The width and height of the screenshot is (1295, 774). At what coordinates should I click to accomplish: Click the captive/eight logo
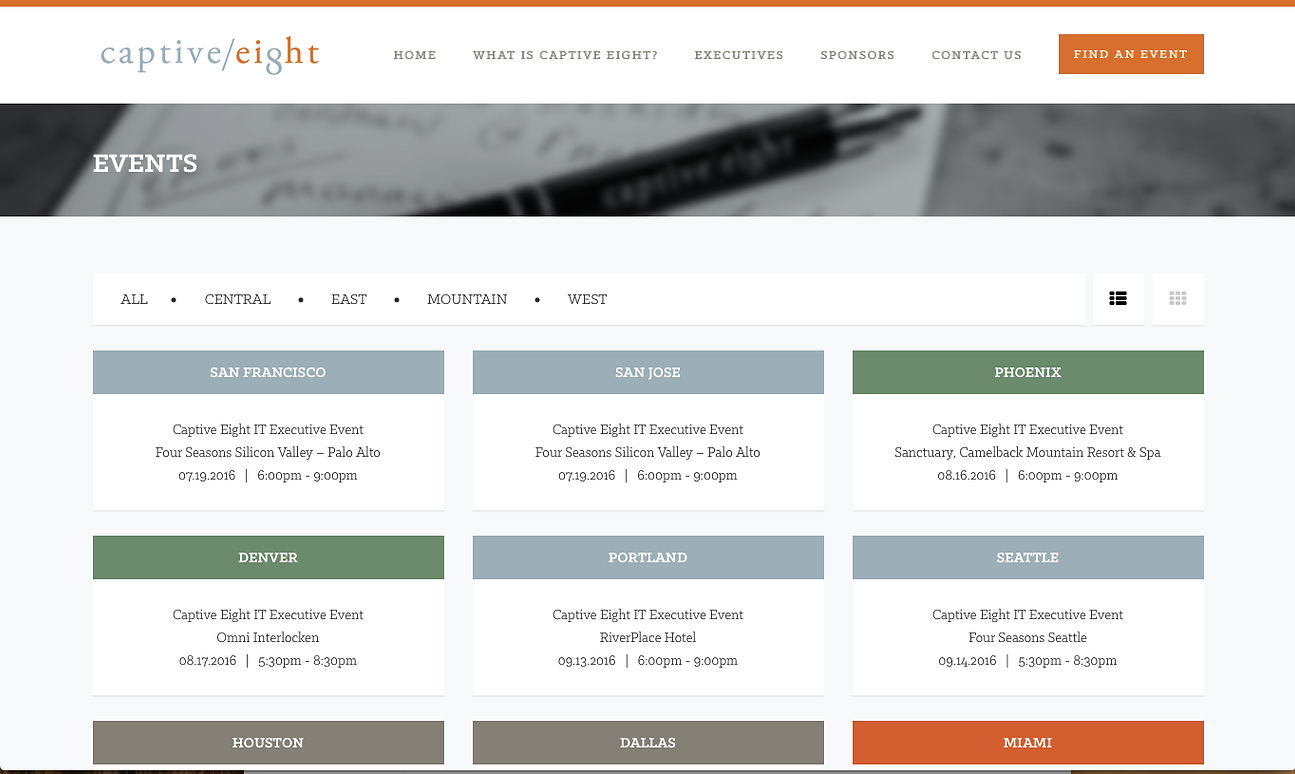tap(210, 54)
